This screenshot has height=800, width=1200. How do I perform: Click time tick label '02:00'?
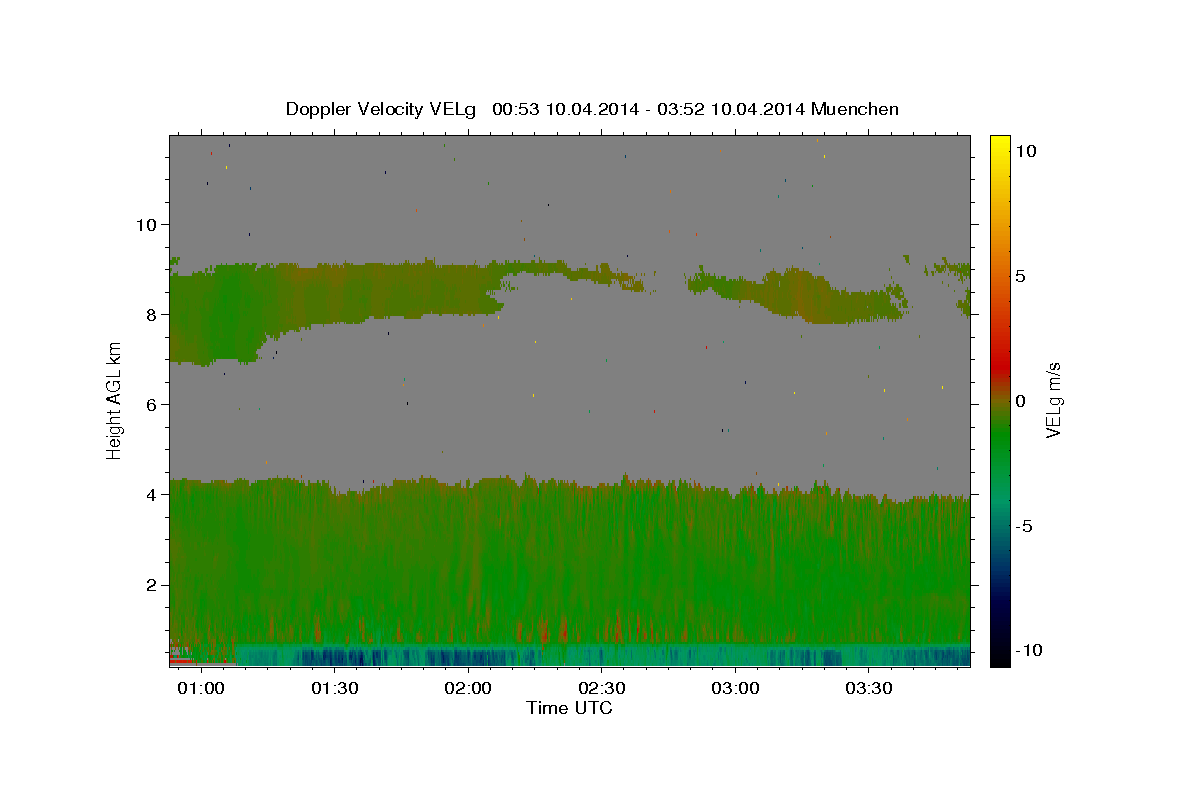[469, 689]
